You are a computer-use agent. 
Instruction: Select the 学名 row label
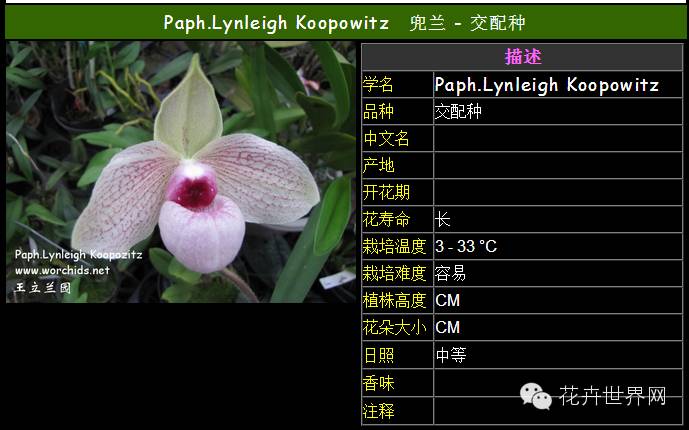tap(379, 85)
